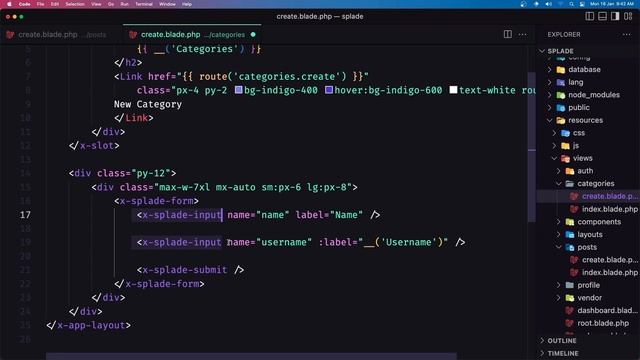Toggle primary sidebar layout icon

[x=589, y=16]
